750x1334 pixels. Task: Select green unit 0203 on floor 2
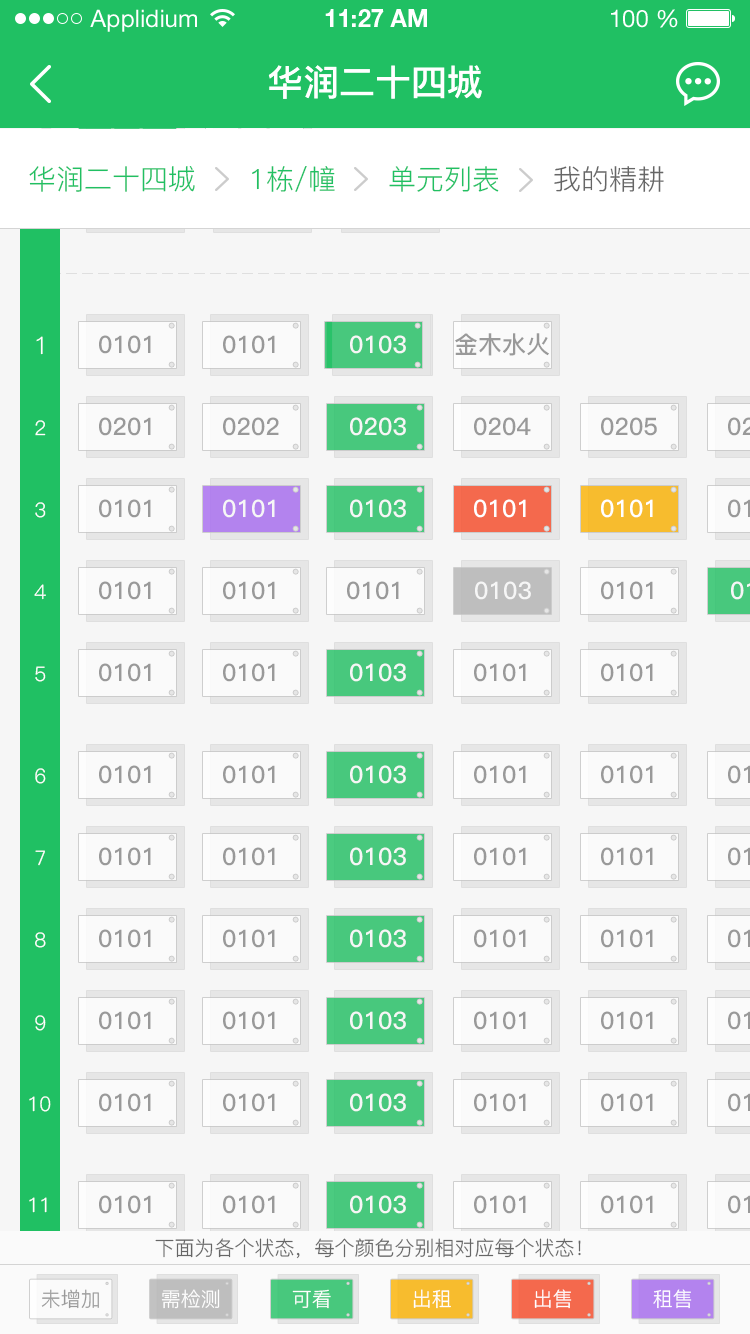coord(377,427)
